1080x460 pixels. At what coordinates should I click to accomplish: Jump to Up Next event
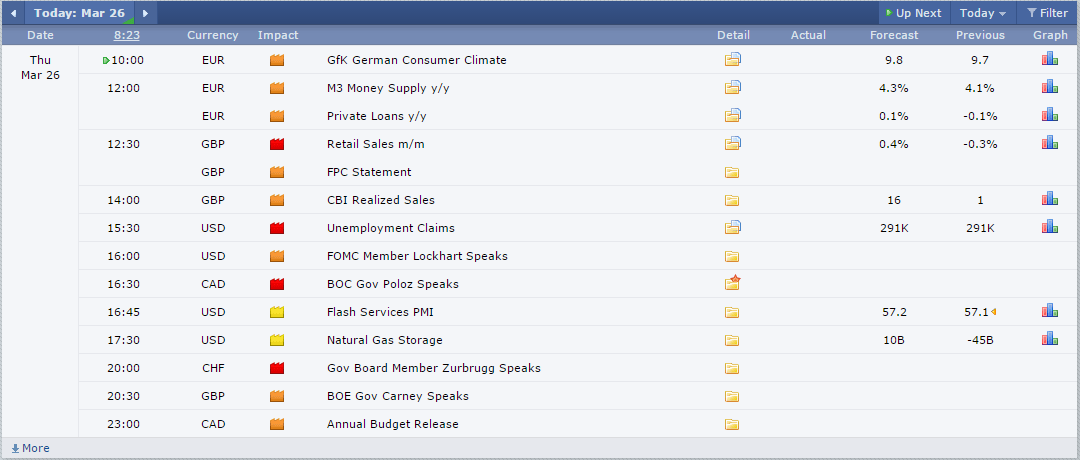[913, 13]
